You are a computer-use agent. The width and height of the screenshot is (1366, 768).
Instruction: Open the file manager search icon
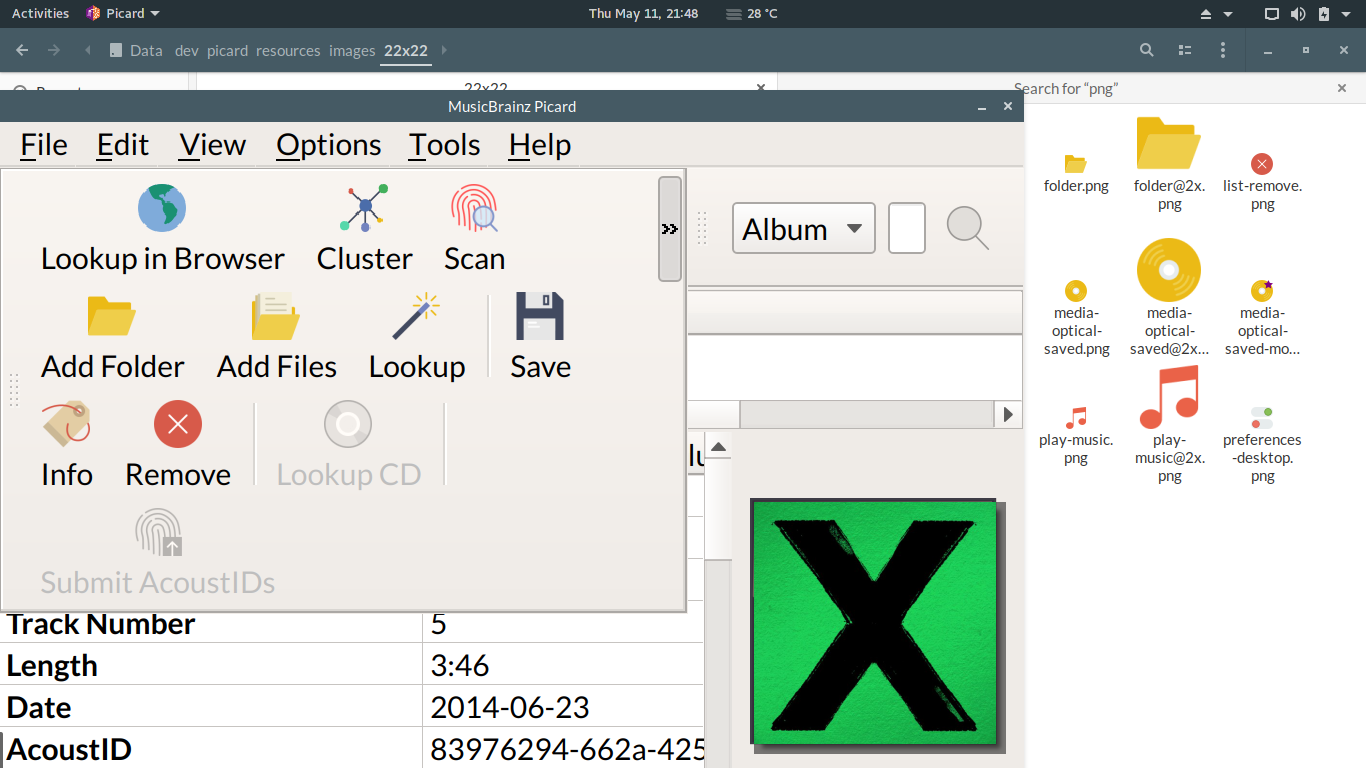click(1147, 50)
